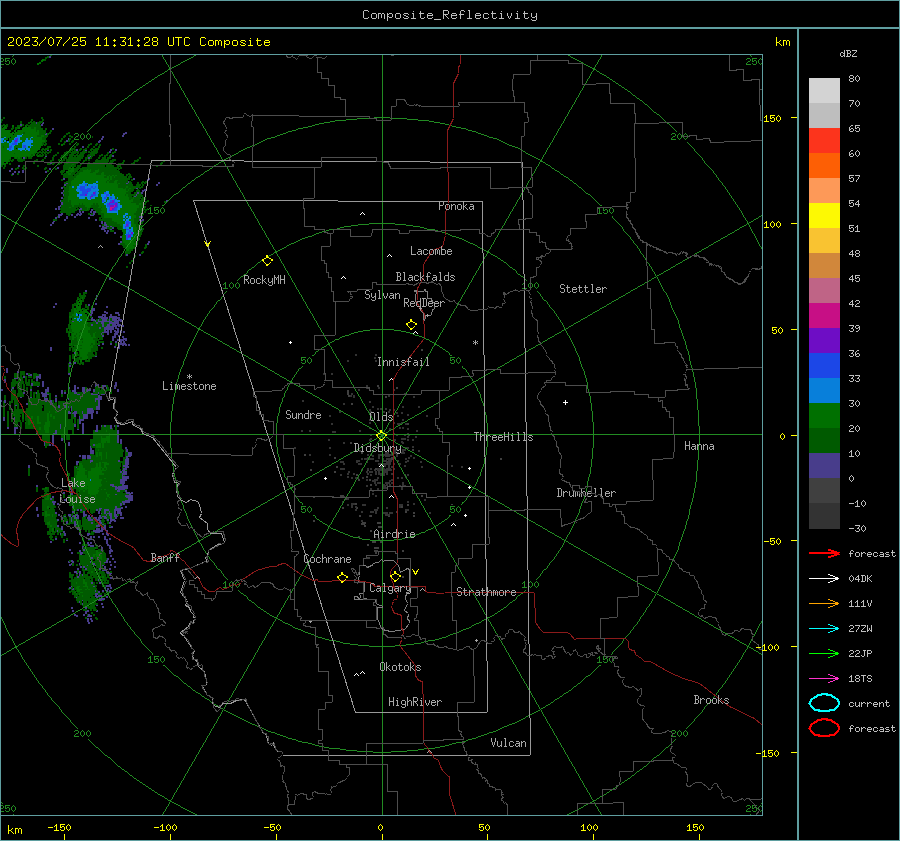Click the RockyMH yellow diamond station marker
This screenshot has height=841, width=900.
[267, 261]
